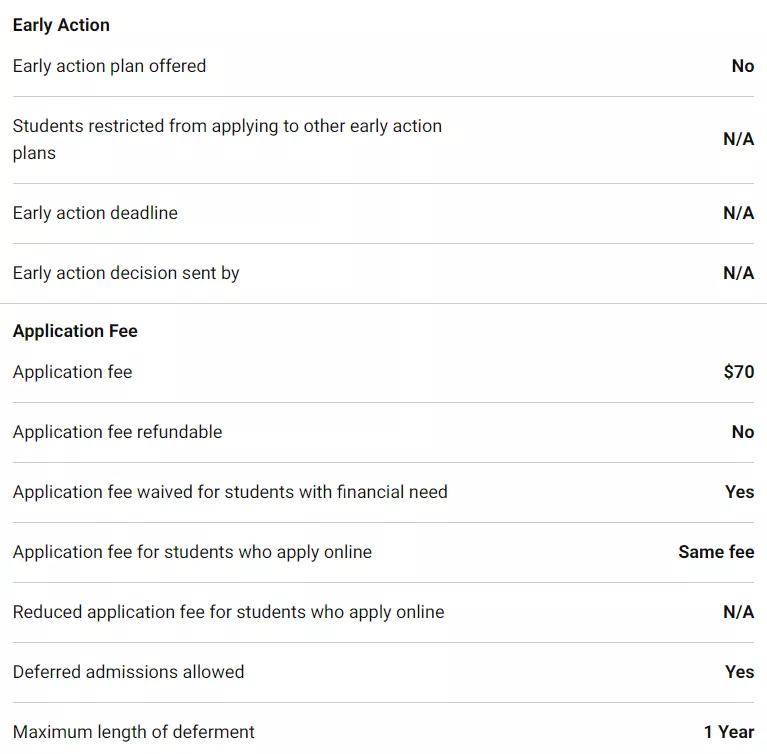Viewport: 767px width, 754px height.
Task: Select 'Reduced application fee for students' label
Action: pos(228,612)
